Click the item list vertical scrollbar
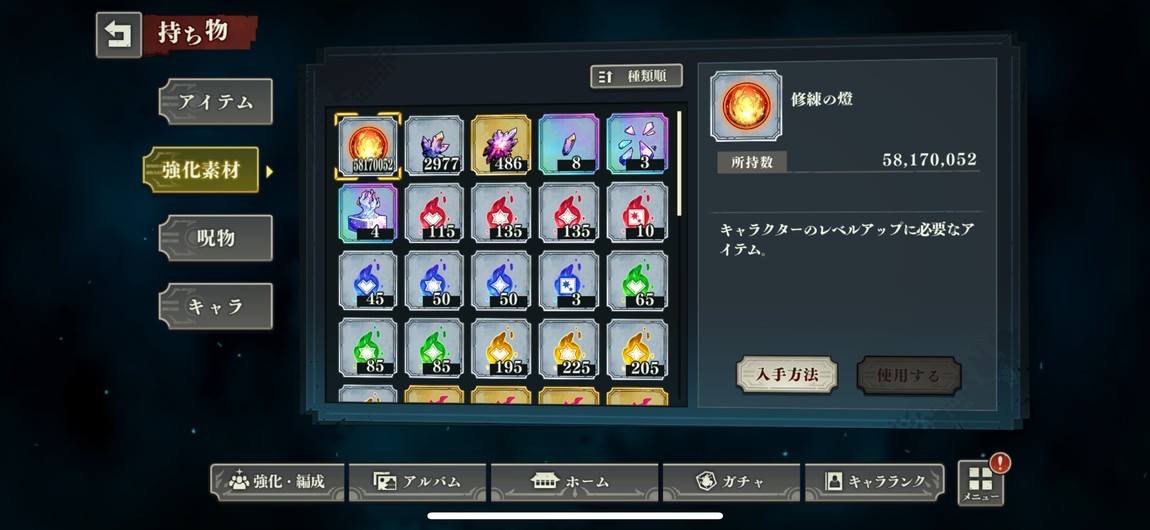The height and width of the screenshot is (530, 1150). point(680,164)
